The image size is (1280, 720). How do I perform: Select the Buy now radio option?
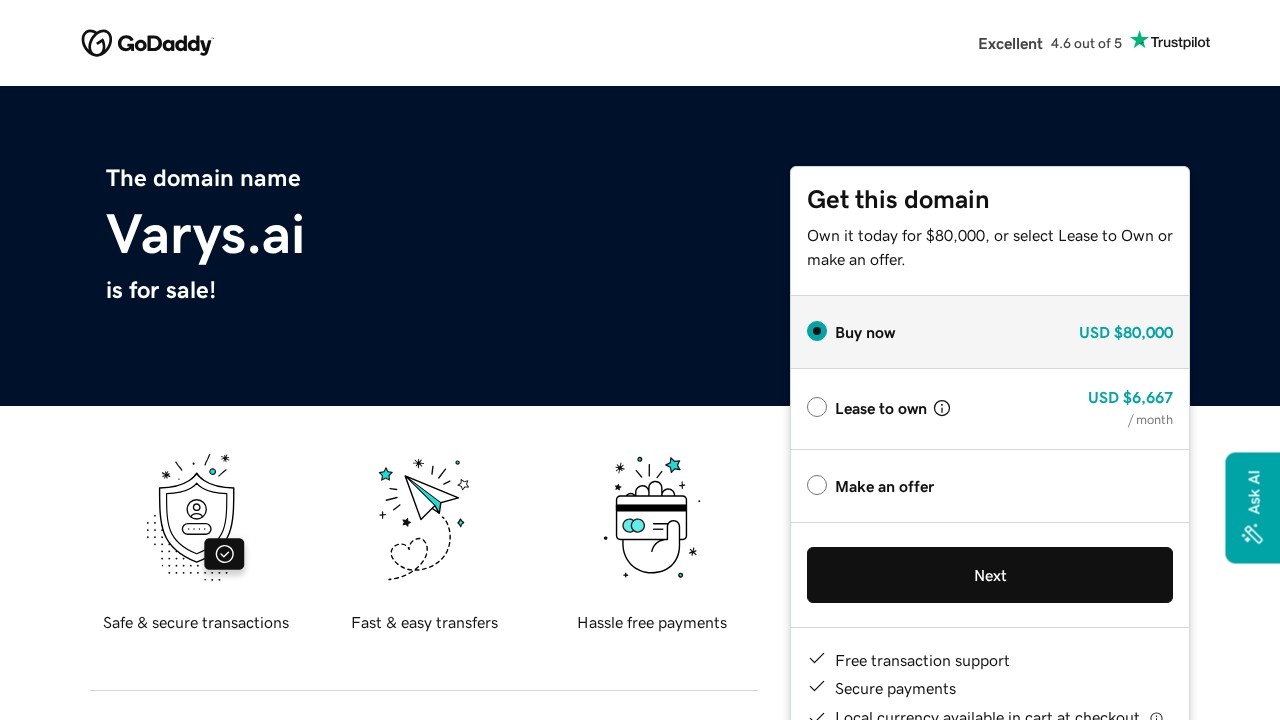(x=817, y=331)
